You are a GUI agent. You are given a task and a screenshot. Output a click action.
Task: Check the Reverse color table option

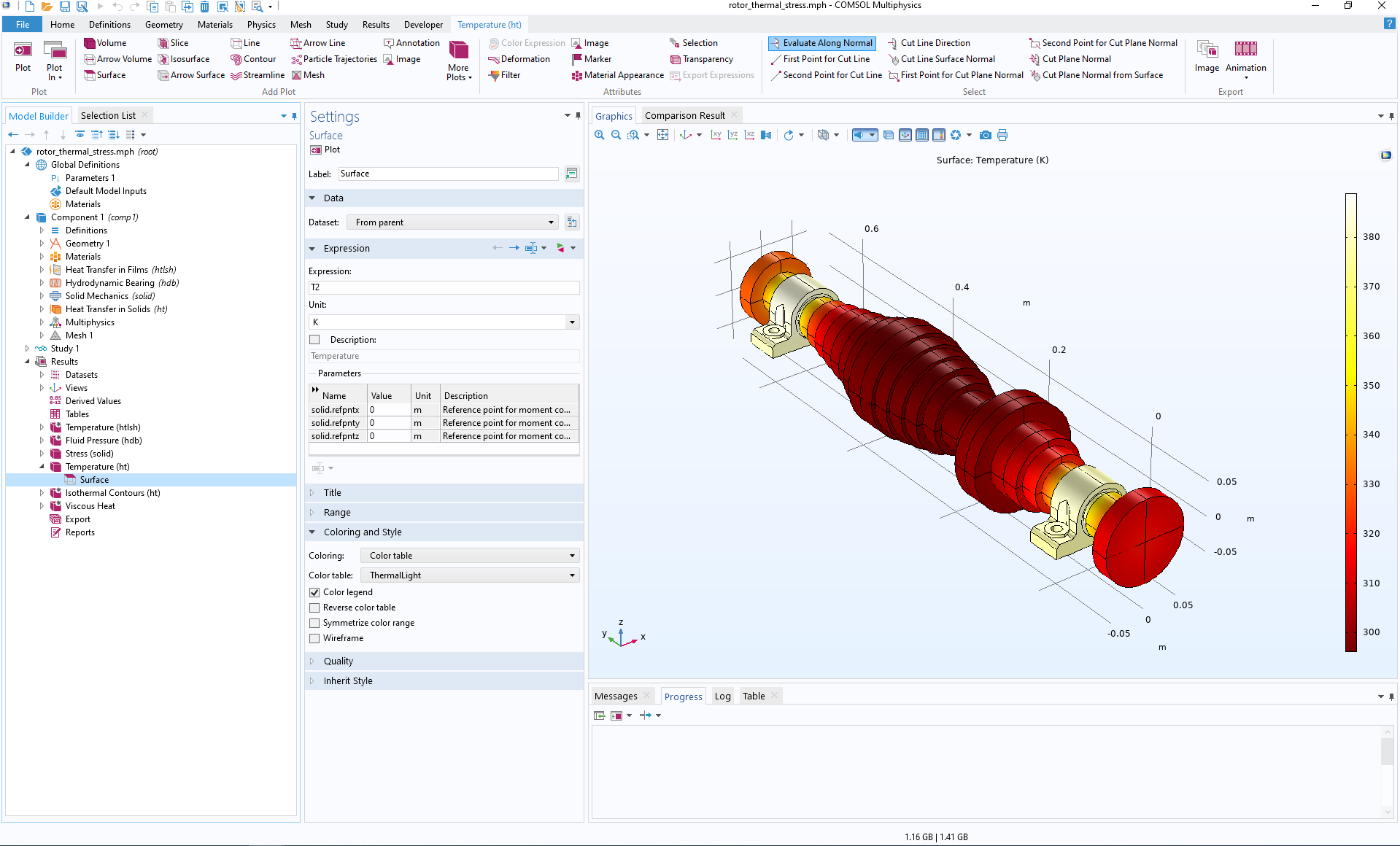(x=314, y=607)
